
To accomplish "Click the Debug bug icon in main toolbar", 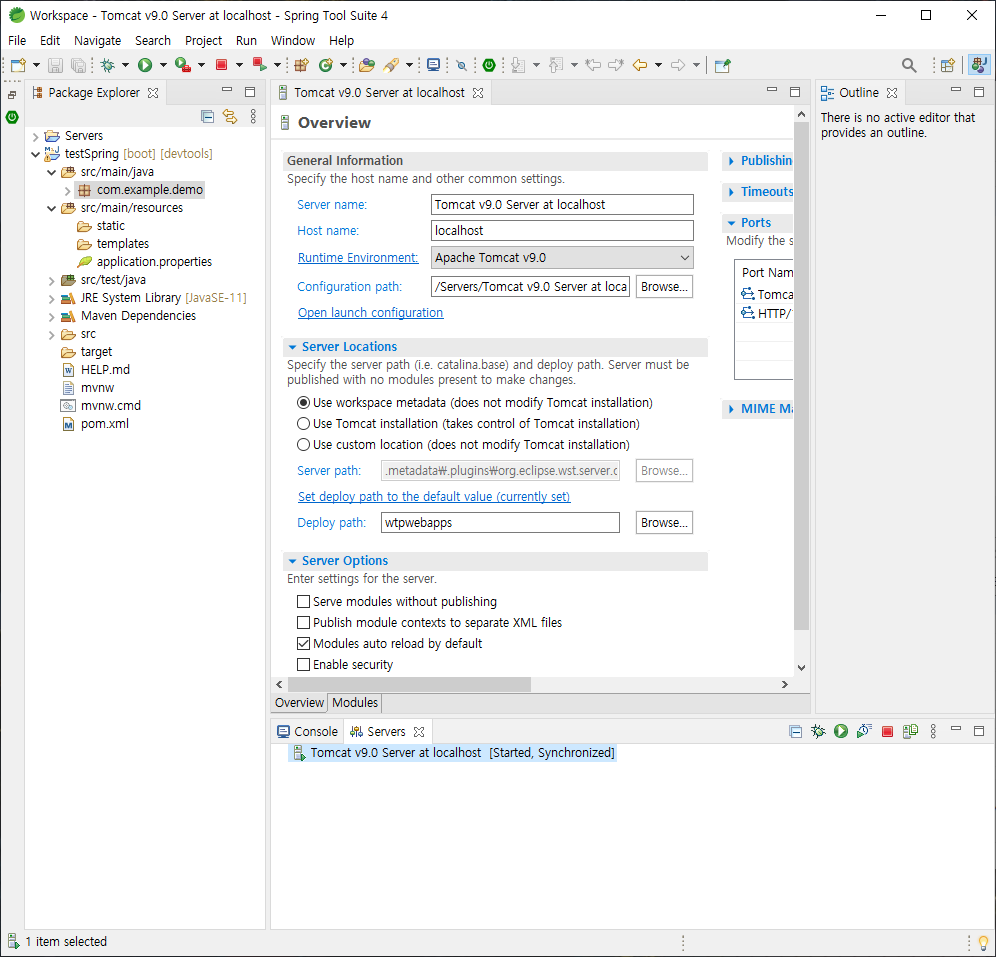I will pos(107,65).
